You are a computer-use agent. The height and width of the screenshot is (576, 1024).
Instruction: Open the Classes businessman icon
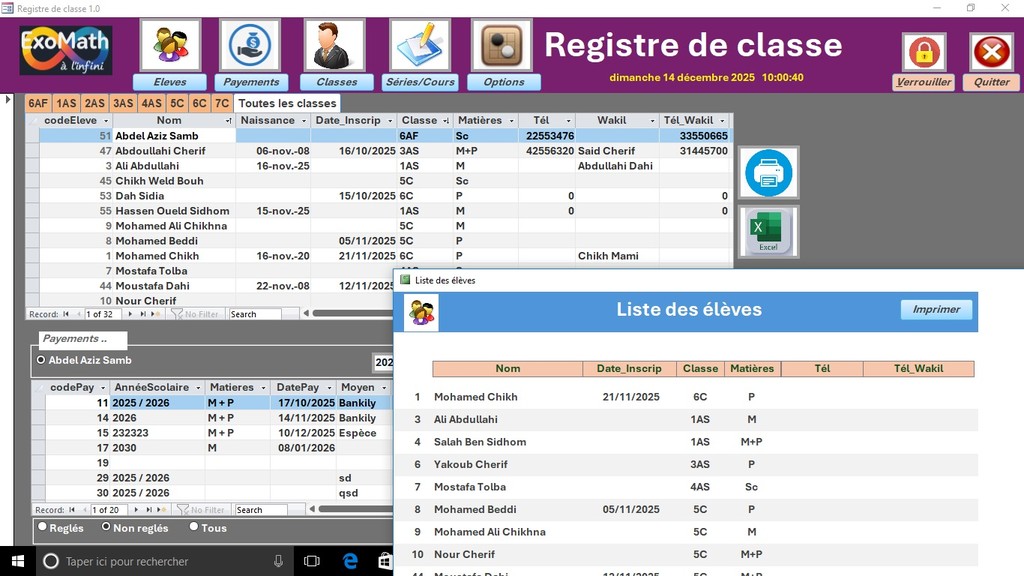(x=334, y=45)
